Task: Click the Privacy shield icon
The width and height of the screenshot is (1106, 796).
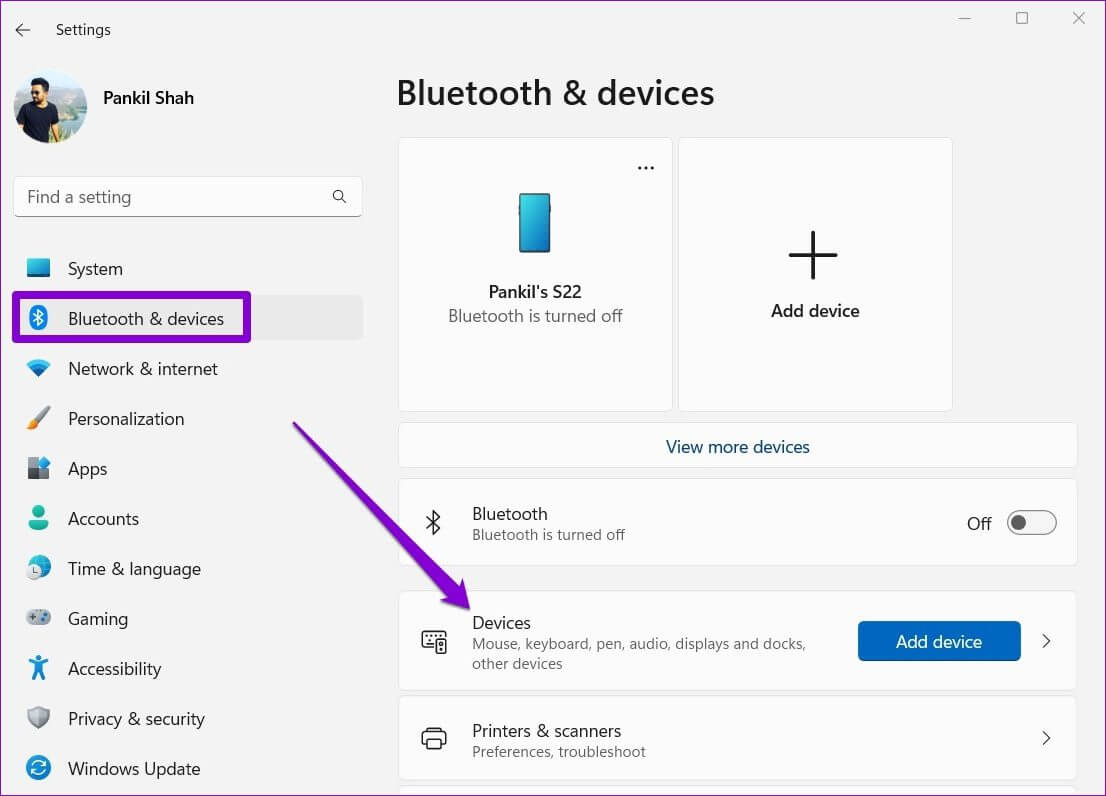Action: pos(38,718)
